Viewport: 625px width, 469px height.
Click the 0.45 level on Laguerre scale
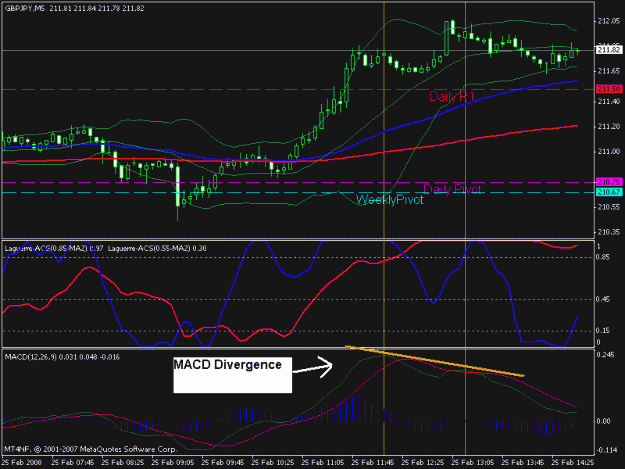tap(603, 299)
